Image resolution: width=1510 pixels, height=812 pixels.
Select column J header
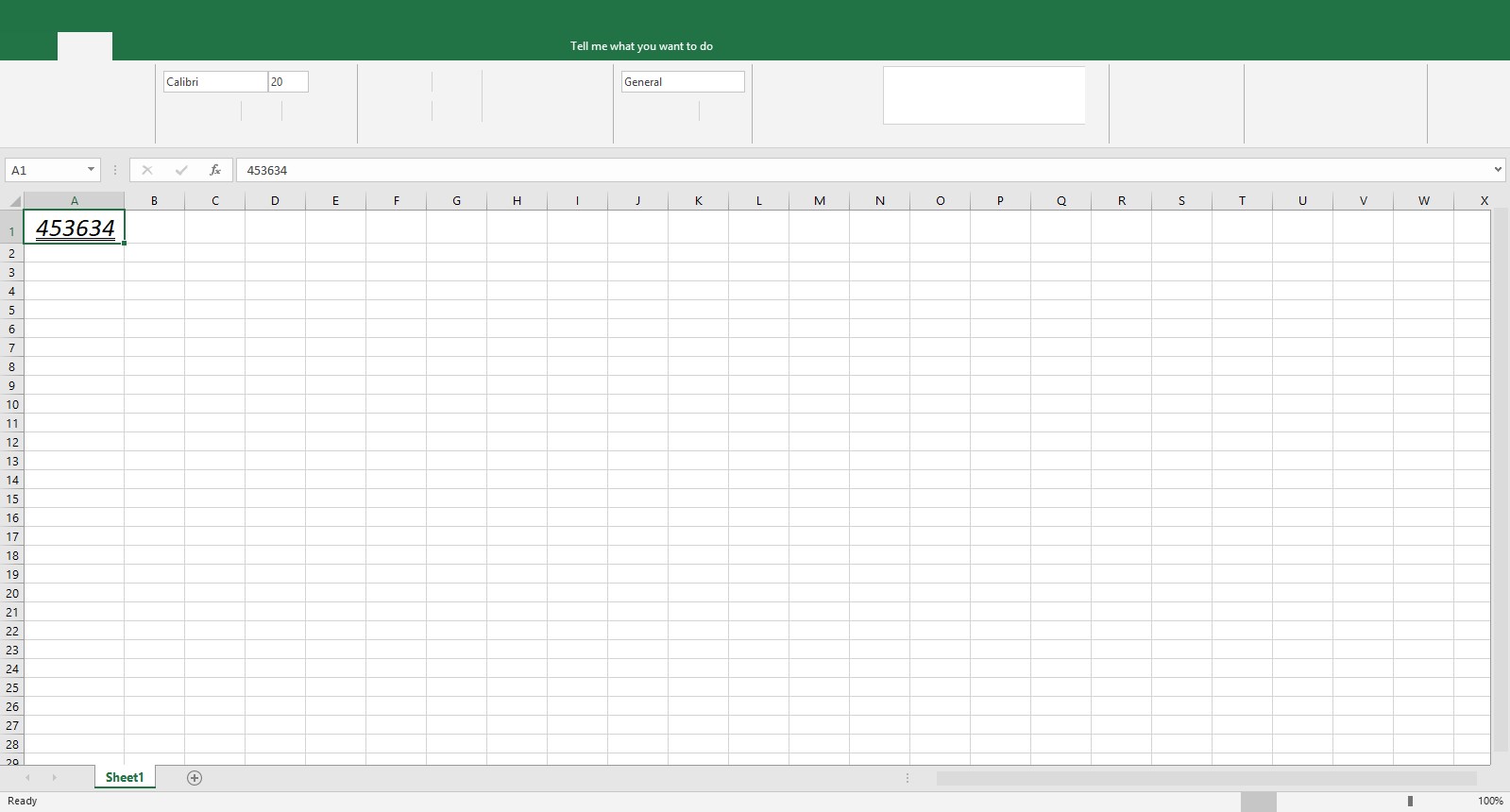[637, 201]
